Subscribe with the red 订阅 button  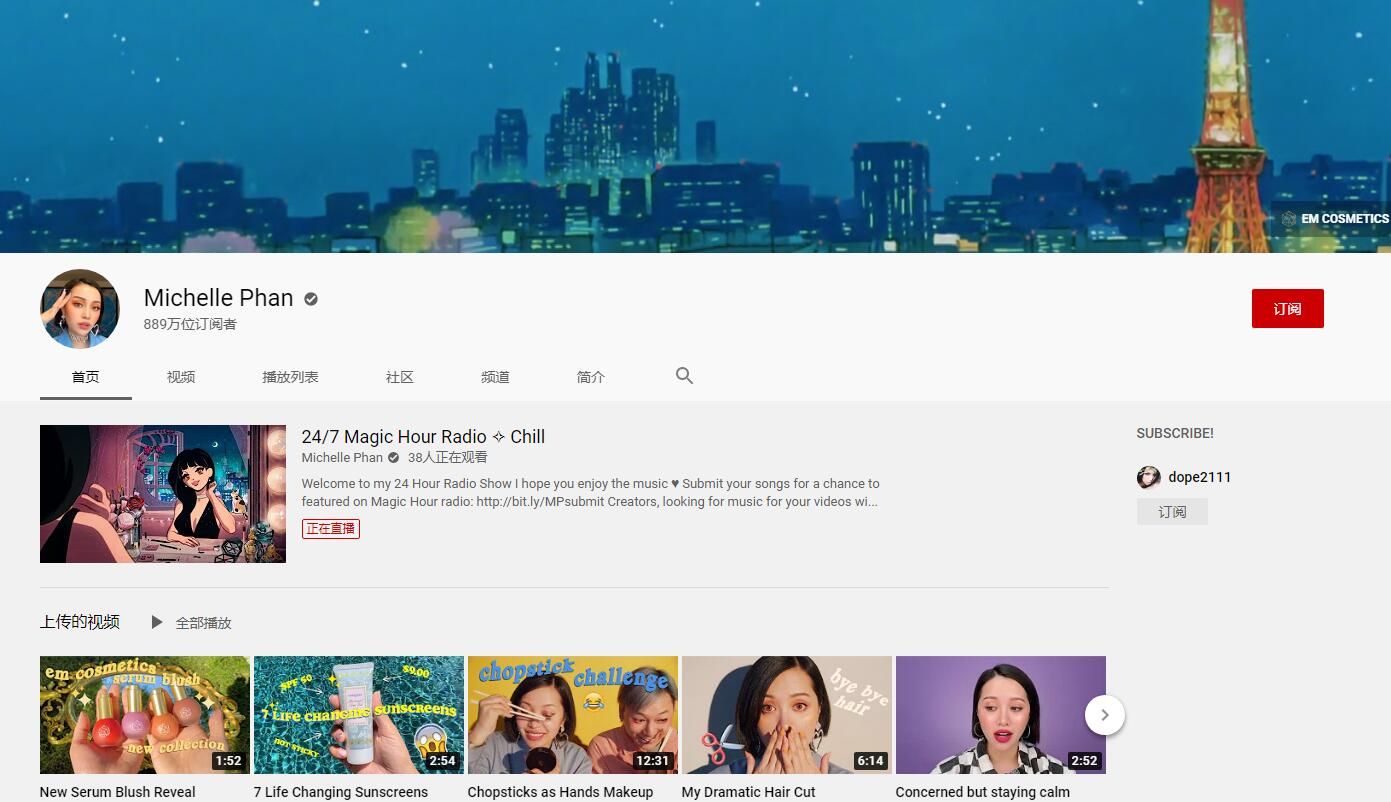coord(1287,309)
